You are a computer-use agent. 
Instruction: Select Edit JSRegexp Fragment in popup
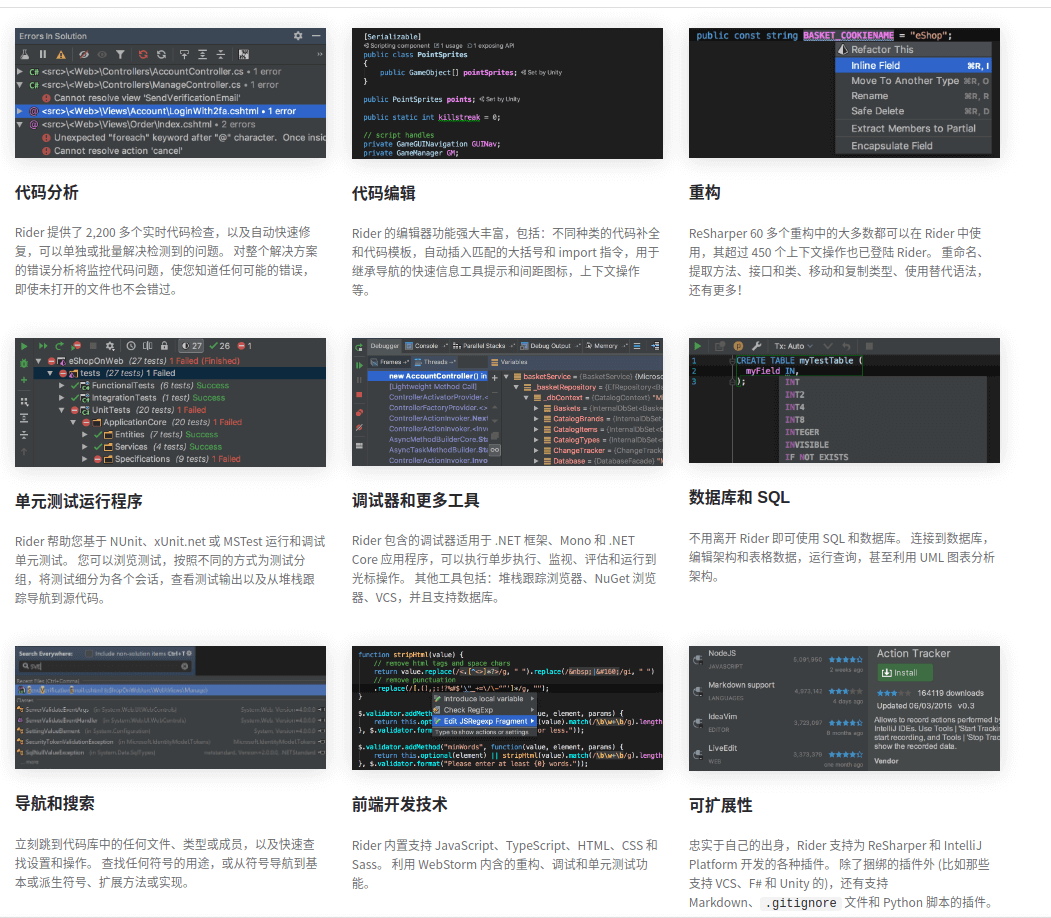(x=485, y=722)
